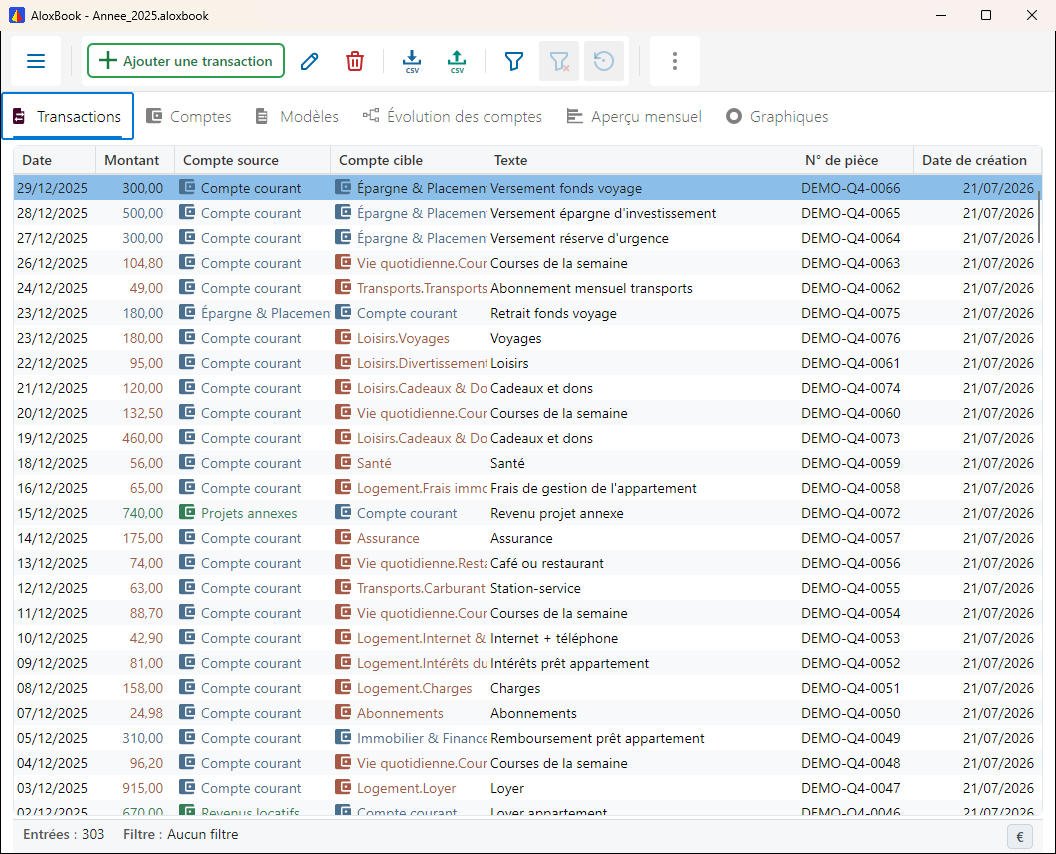
Task: Click the CSV import download icon
Action: point(412,61)
